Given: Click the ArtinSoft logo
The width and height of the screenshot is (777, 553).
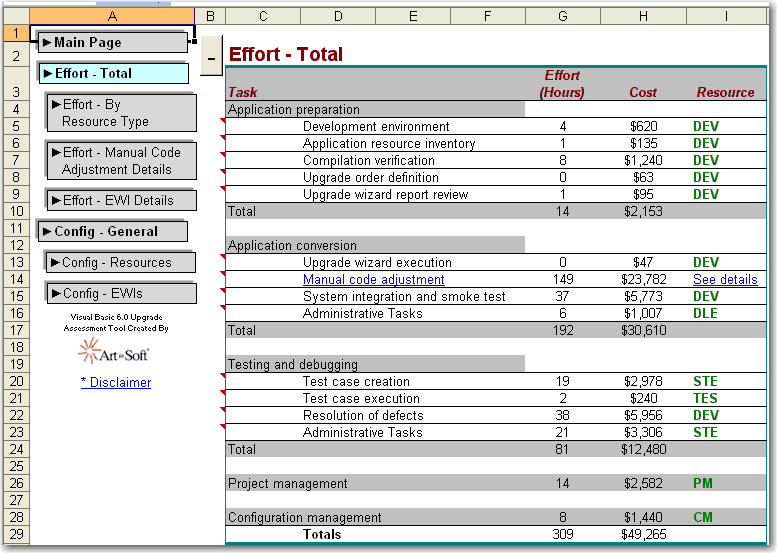Looking at the screenshot, I should coord(115,350).
